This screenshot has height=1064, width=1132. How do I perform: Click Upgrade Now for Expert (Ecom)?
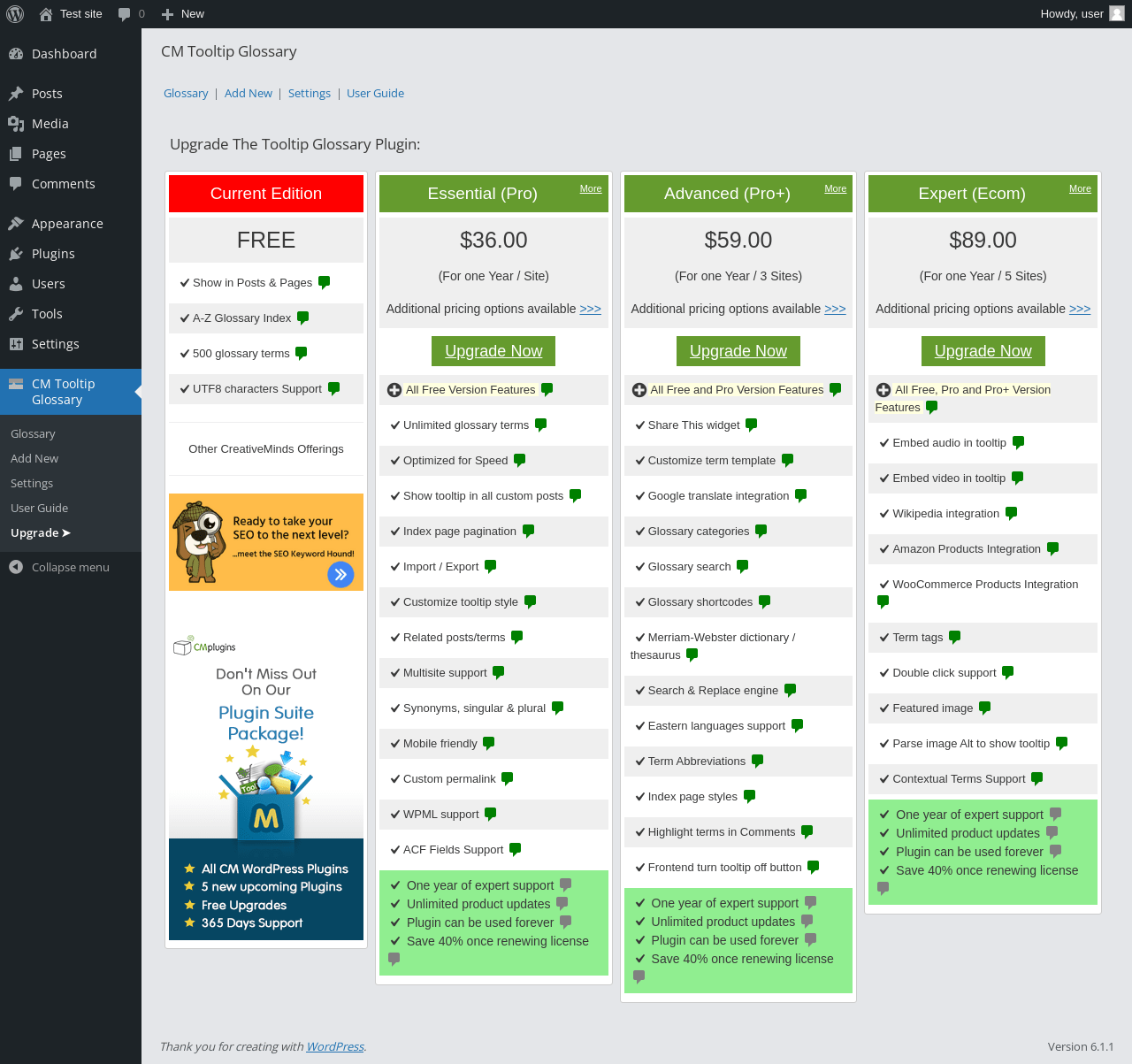click(983, 351)
